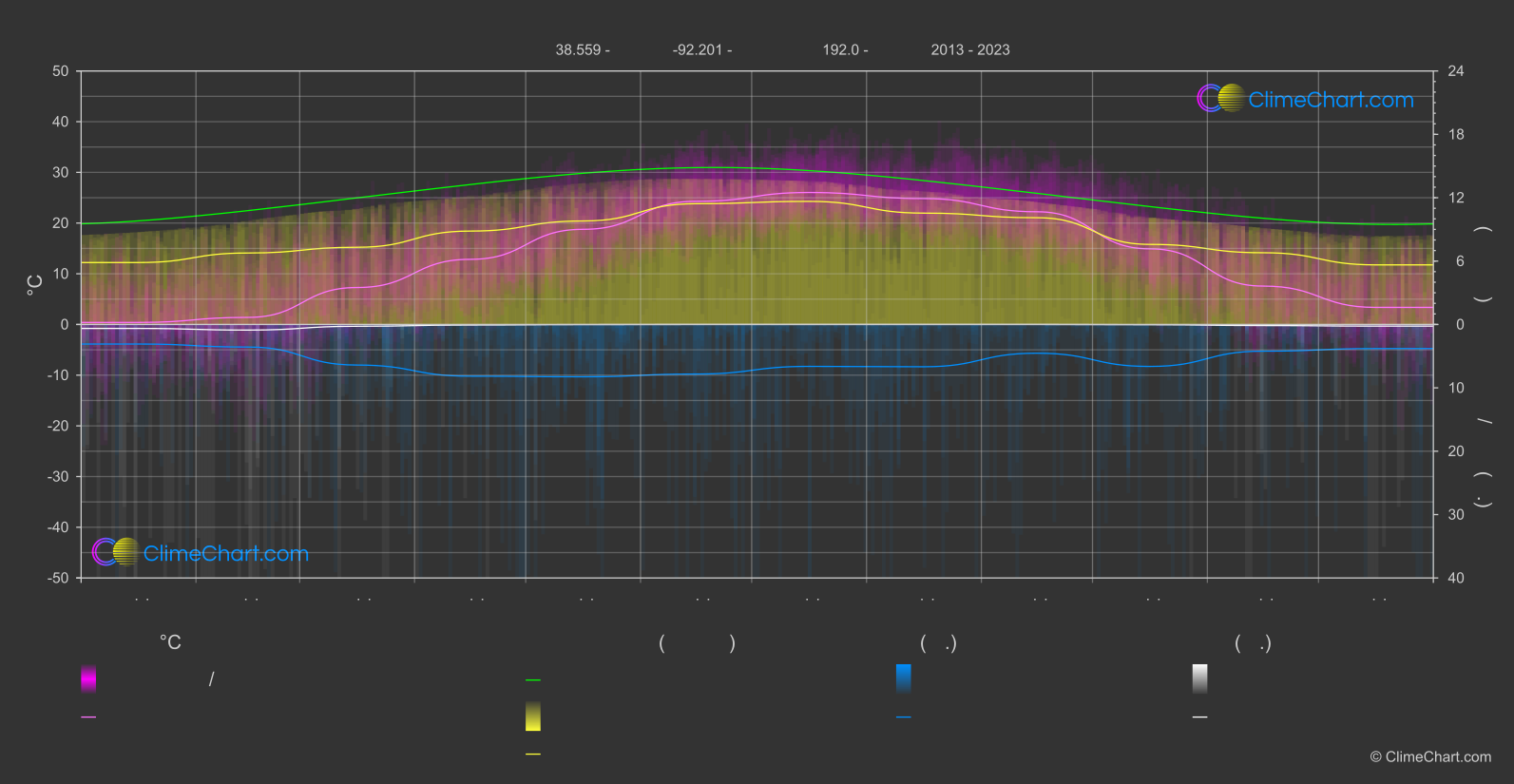Click the ClimeChart.com logo at top right
The image size is (1514, 784).
tap(1305, 99)
